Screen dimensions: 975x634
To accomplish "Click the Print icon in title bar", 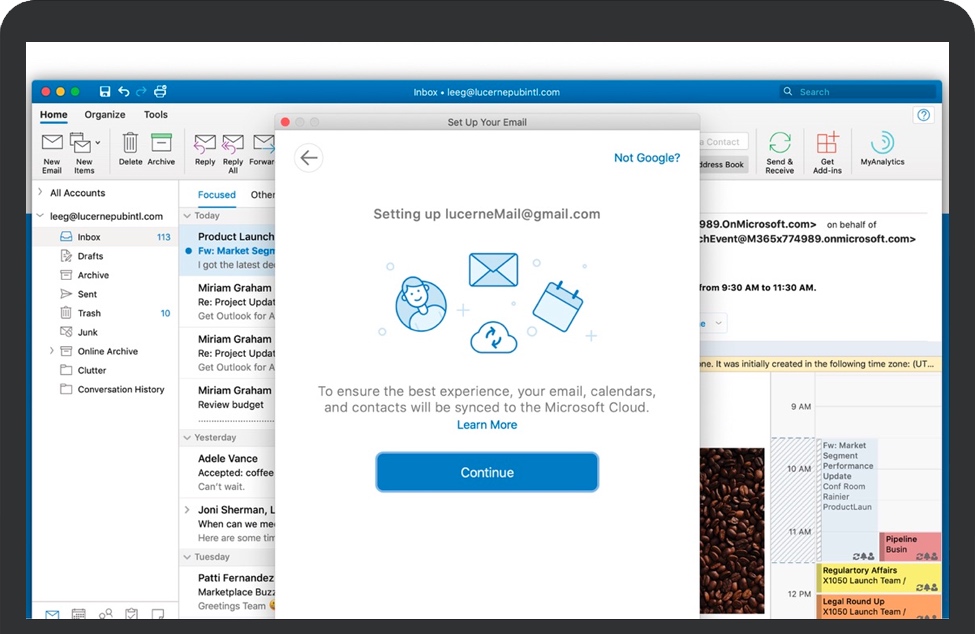I will click(160, 91).
